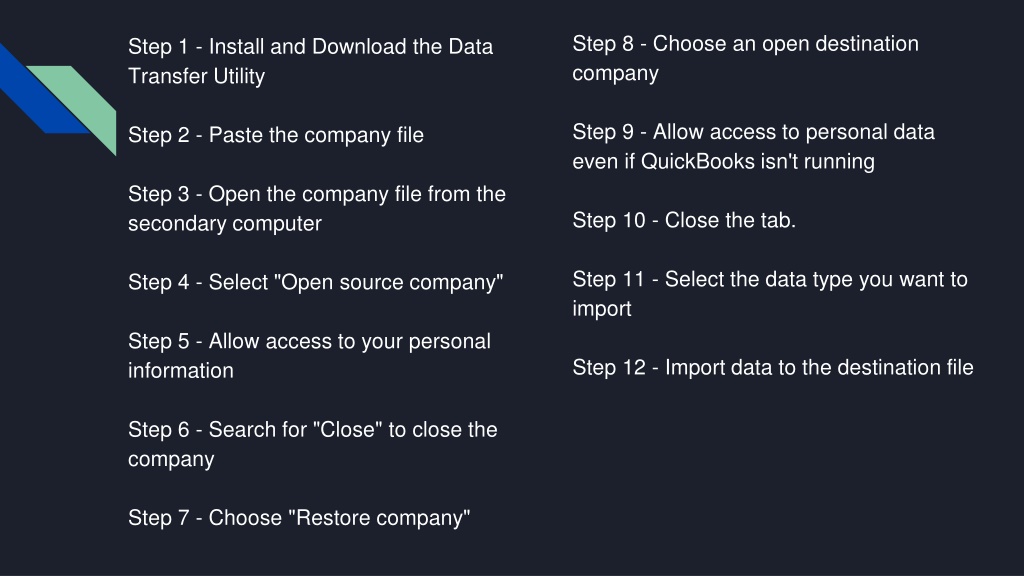Screen dimensions: 1024x576
Task: Select Step 10 Close the tab line
Action: [684, 220]
